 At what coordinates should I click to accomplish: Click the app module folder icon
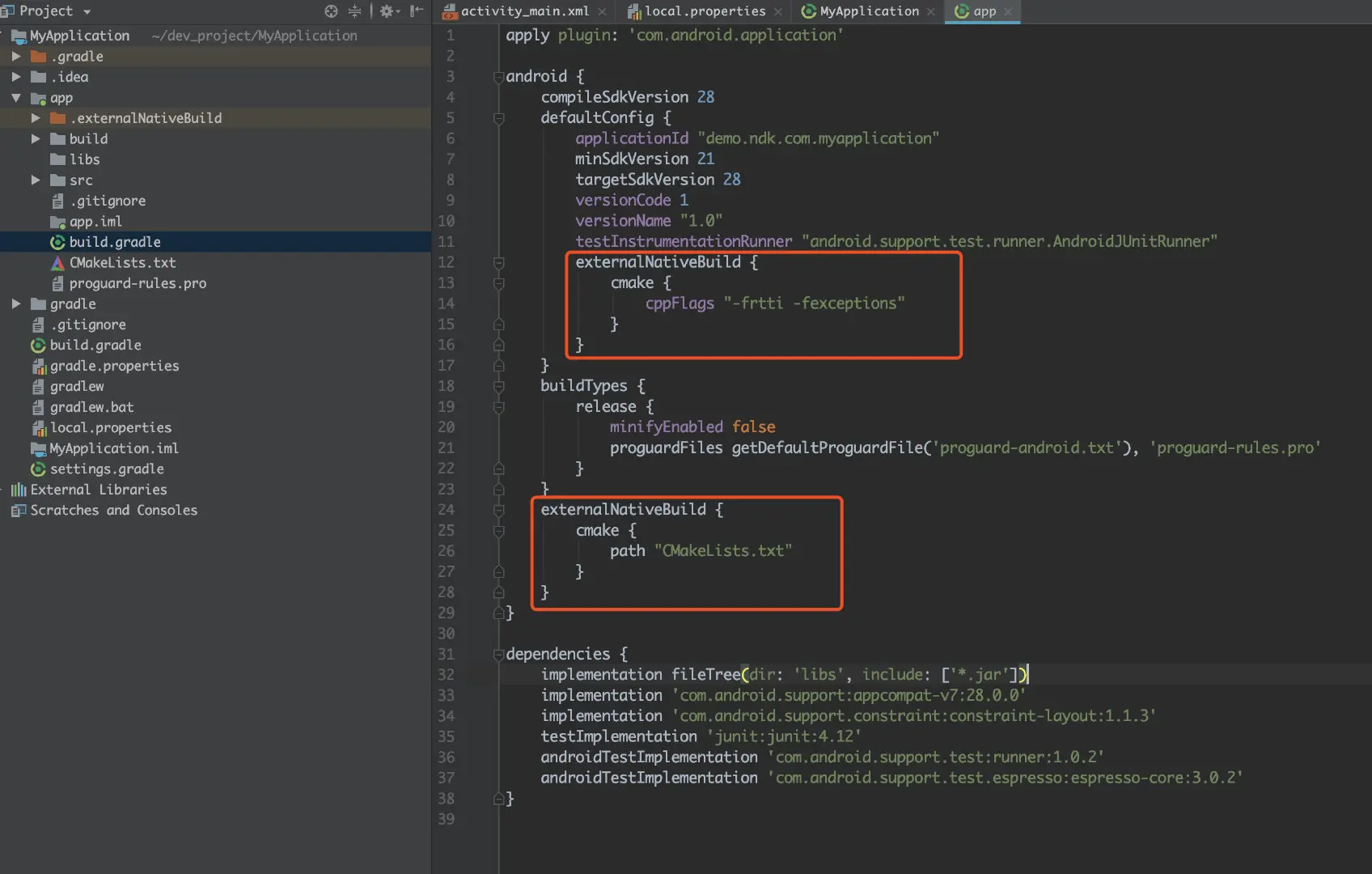pos(38,98)
